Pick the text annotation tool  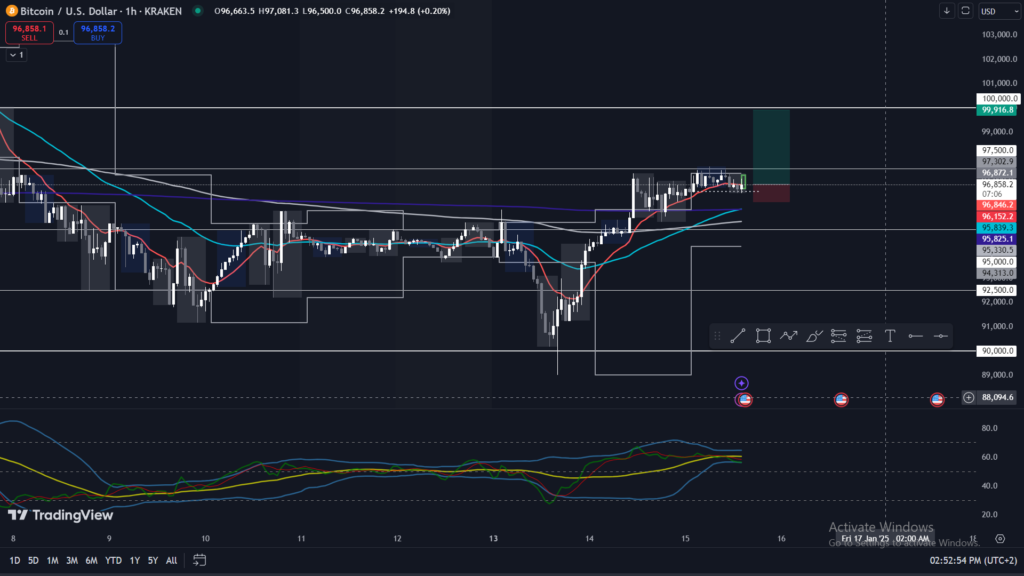tap(889, 336)
